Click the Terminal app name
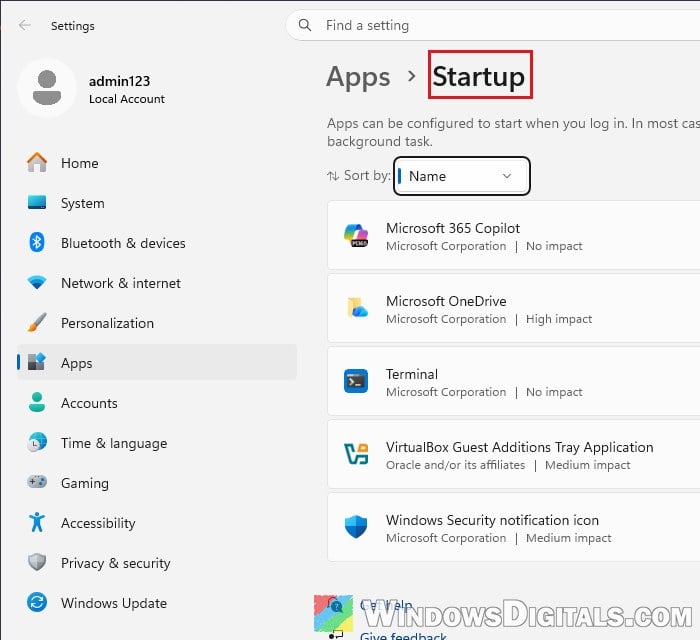This screenshot has width=700, height=640. pos(412,374)
